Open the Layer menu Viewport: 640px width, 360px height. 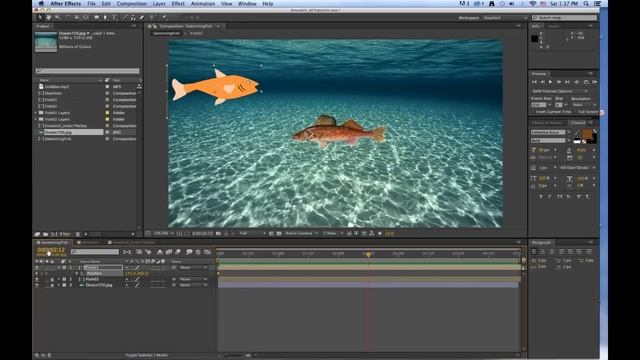click(159, 4)
